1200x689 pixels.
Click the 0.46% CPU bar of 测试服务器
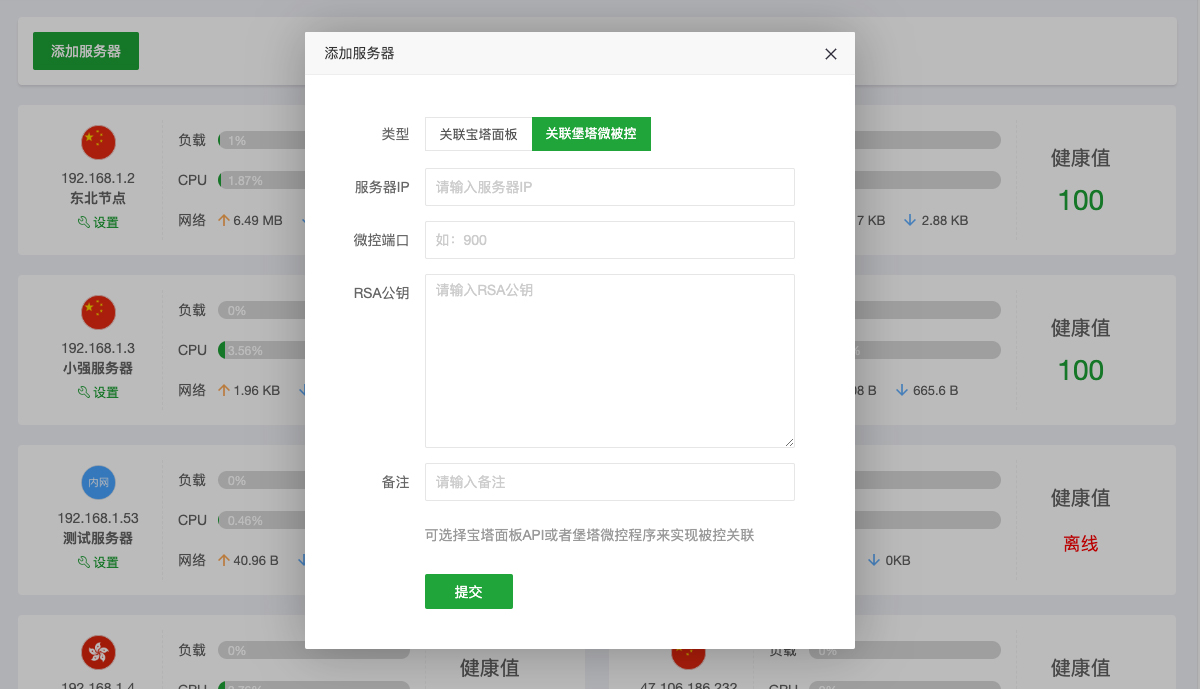pos(261,520)
